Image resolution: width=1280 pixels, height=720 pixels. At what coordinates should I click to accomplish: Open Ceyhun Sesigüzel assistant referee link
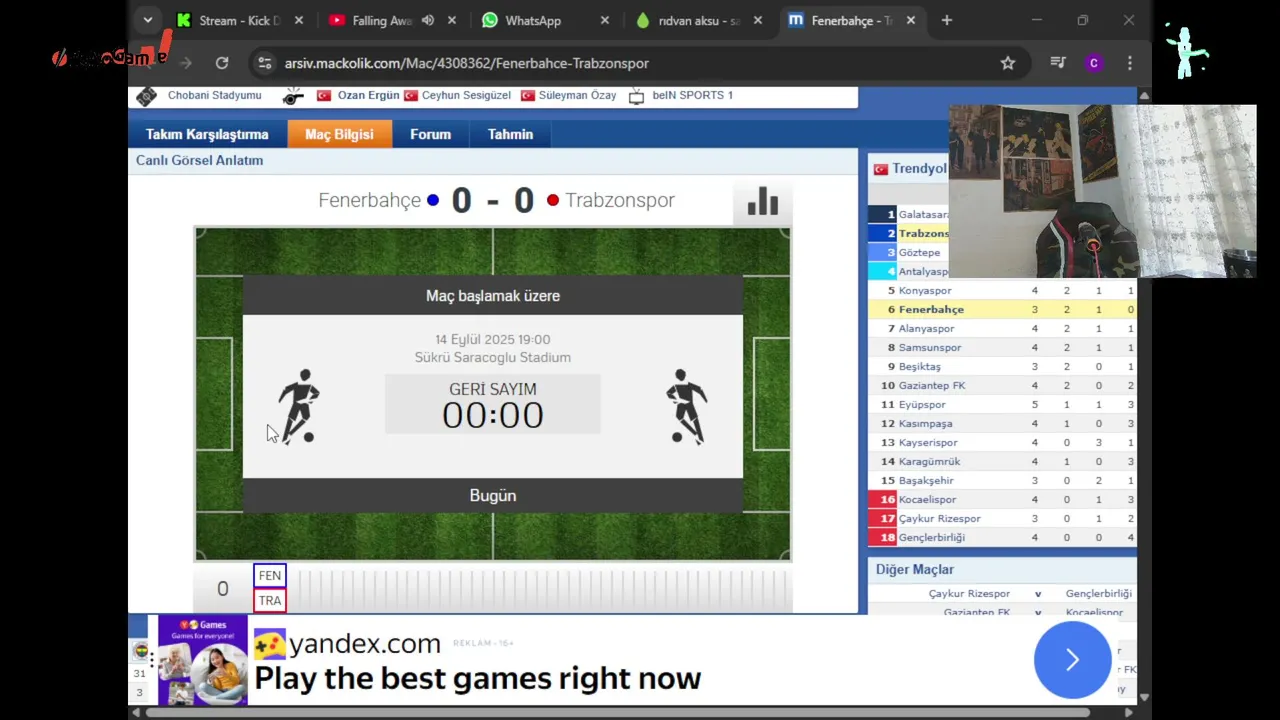(466, 95)
